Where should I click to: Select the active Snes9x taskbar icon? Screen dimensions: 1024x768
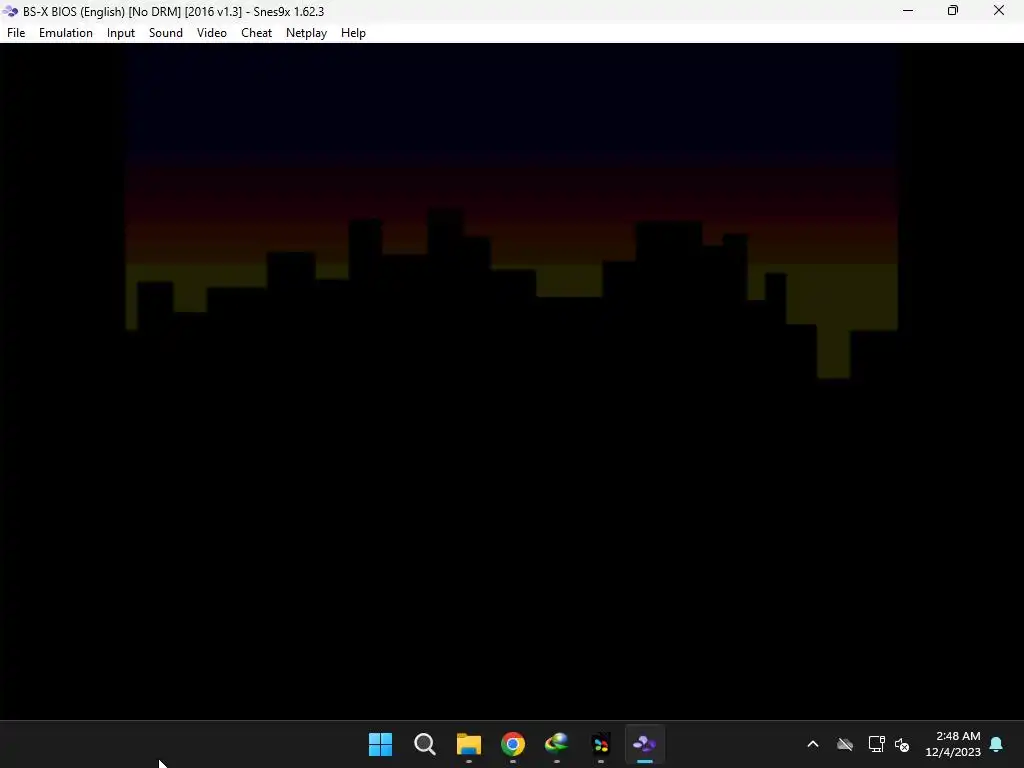645,744
